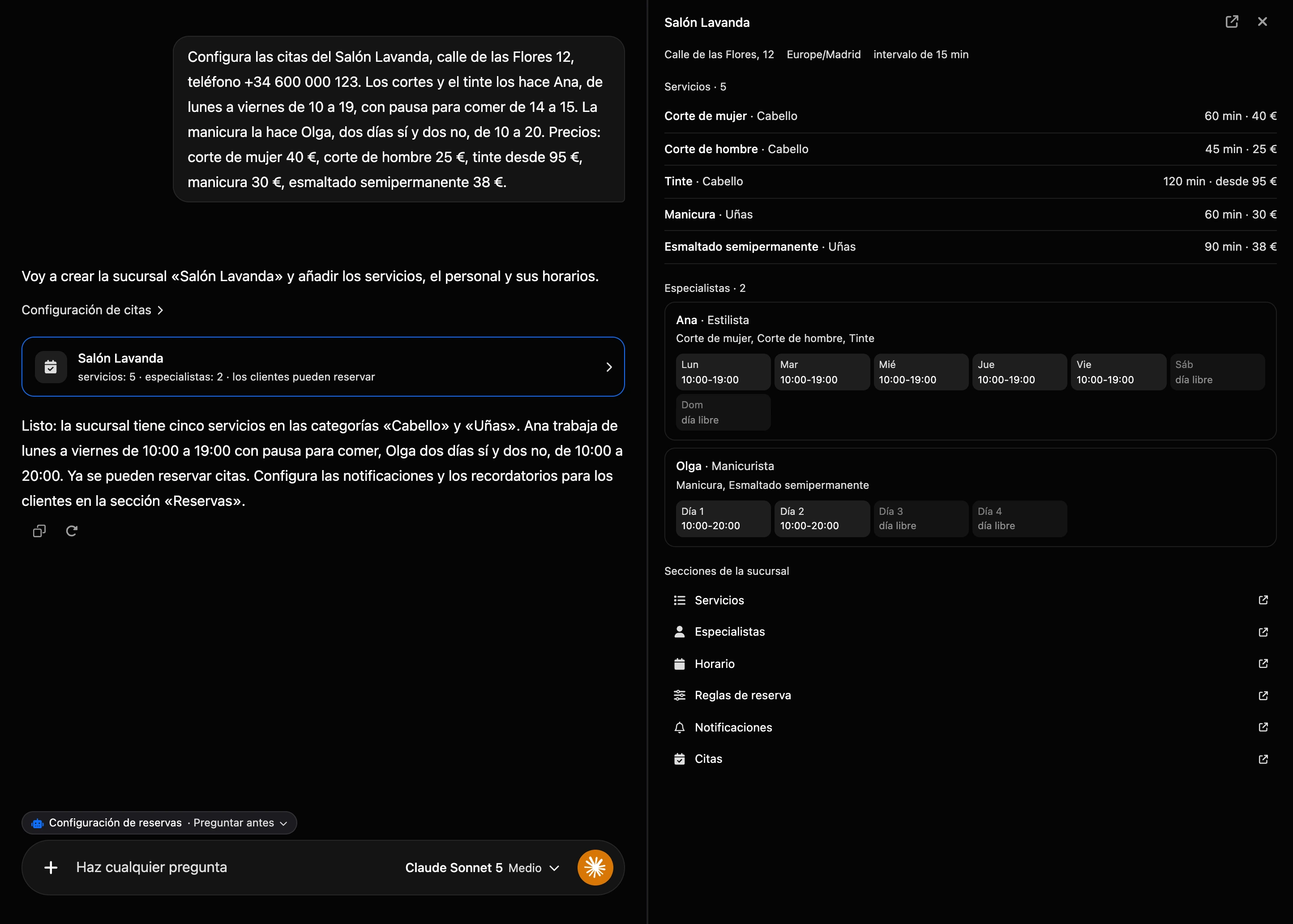Image resolution: width=1293 pixels, height=924 pixels.
Task: Click the Reglas de reserva sliders icon
Action: [x=679, y=695]
